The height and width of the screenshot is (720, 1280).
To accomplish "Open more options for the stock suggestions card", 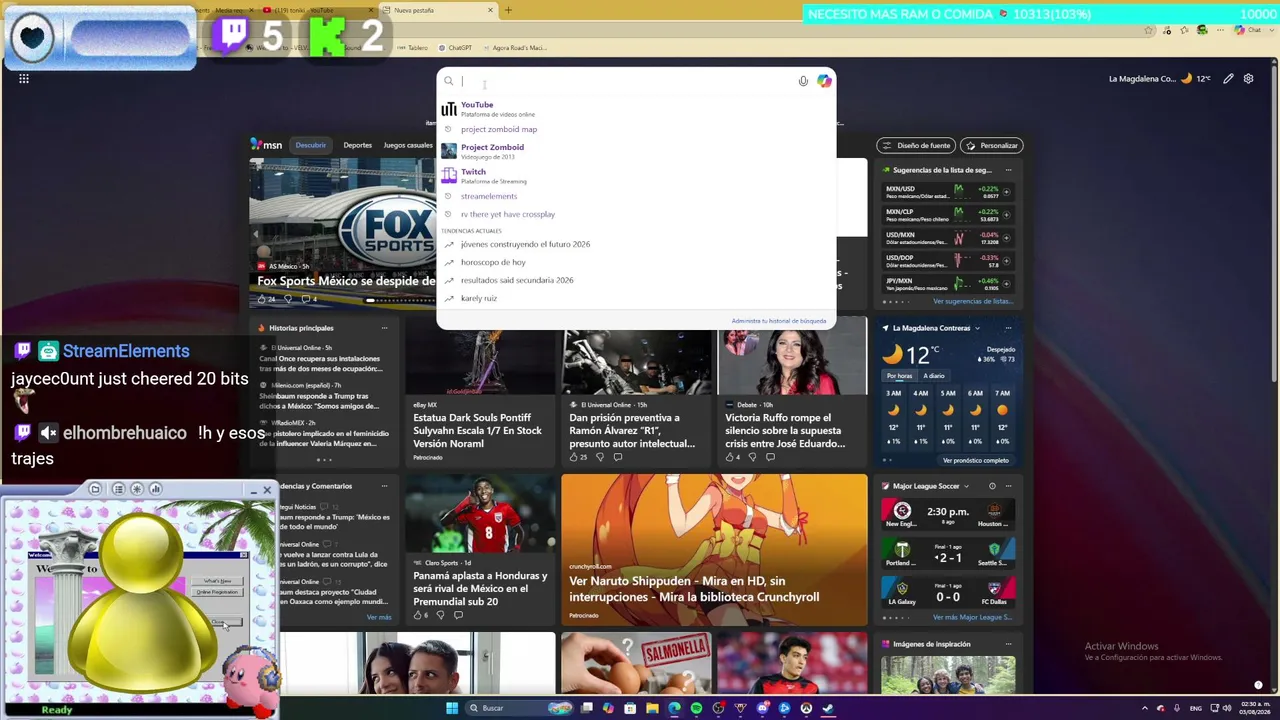I will coord(1008,170).
